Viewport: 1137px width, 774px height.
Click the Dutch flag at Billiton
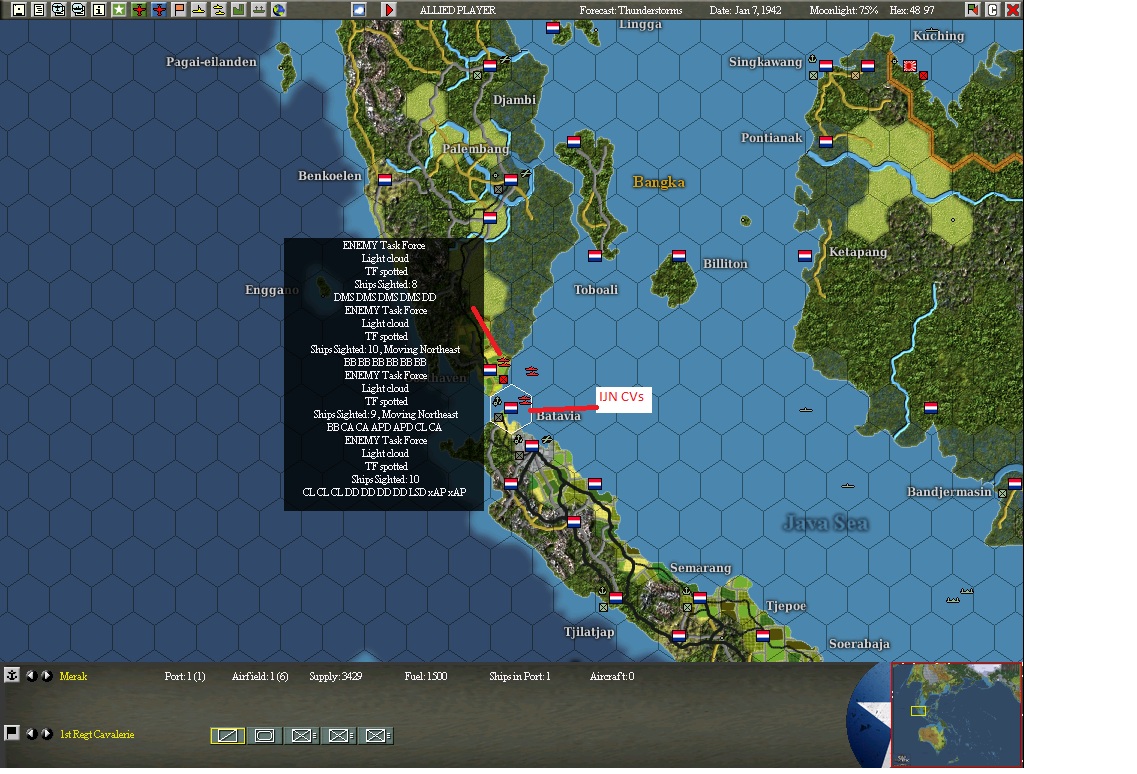679,255
